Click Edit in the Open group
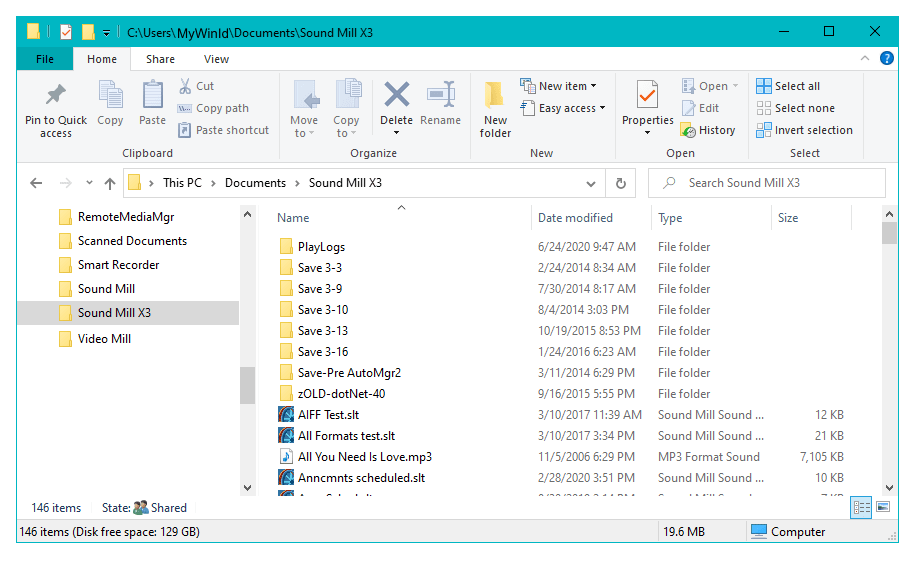Screen dimensions: 914x565 [701, 108]
